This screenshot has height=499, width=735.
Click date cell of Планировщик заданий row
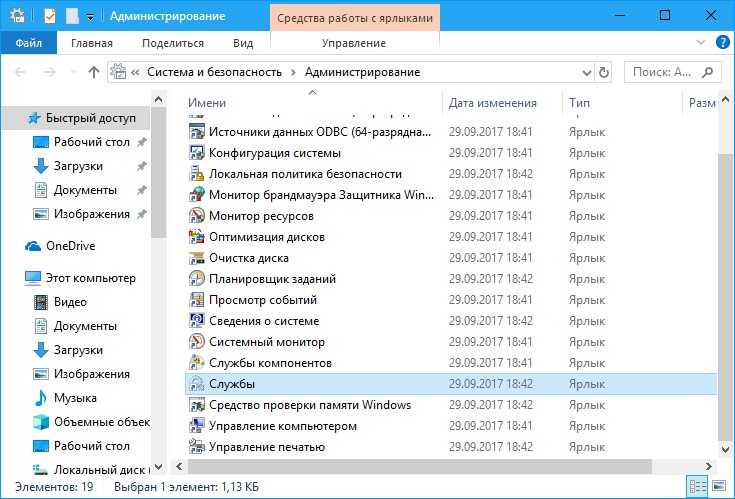coord(490,279)
